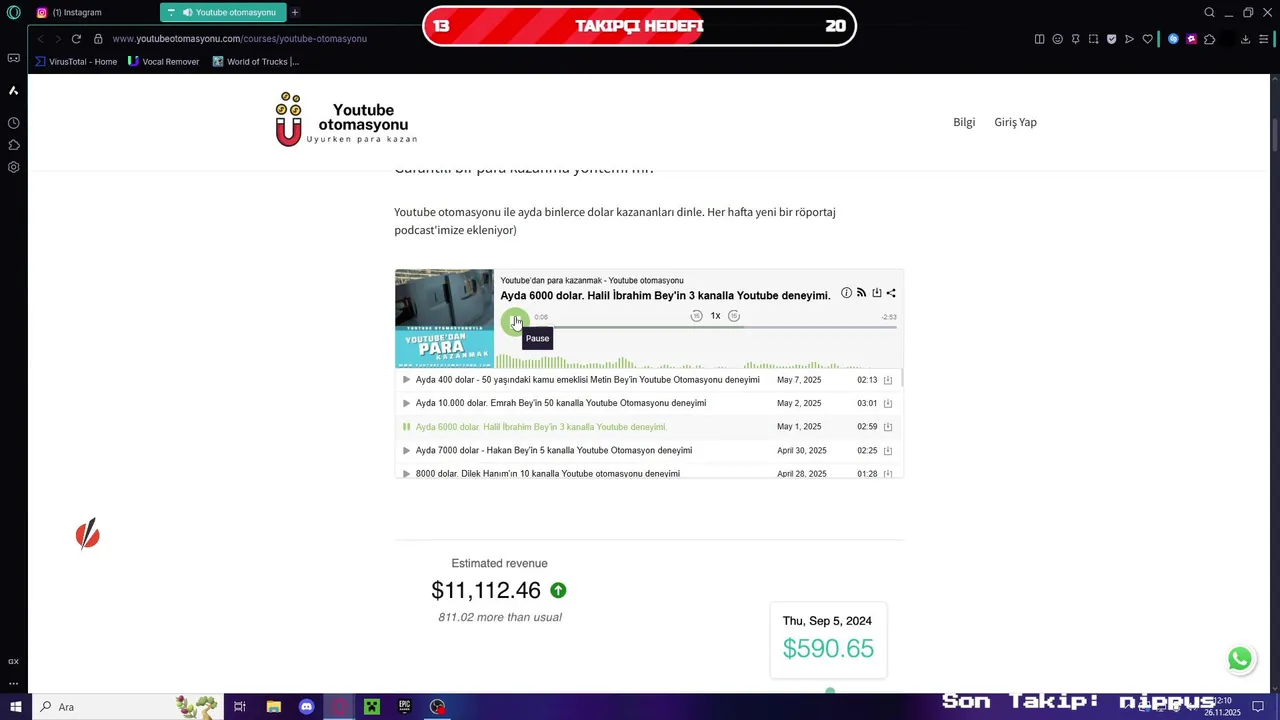Viewport: 1280px width, 720px height.
Task: Click the page vertical scrollbar
Action: [1275, 135]
